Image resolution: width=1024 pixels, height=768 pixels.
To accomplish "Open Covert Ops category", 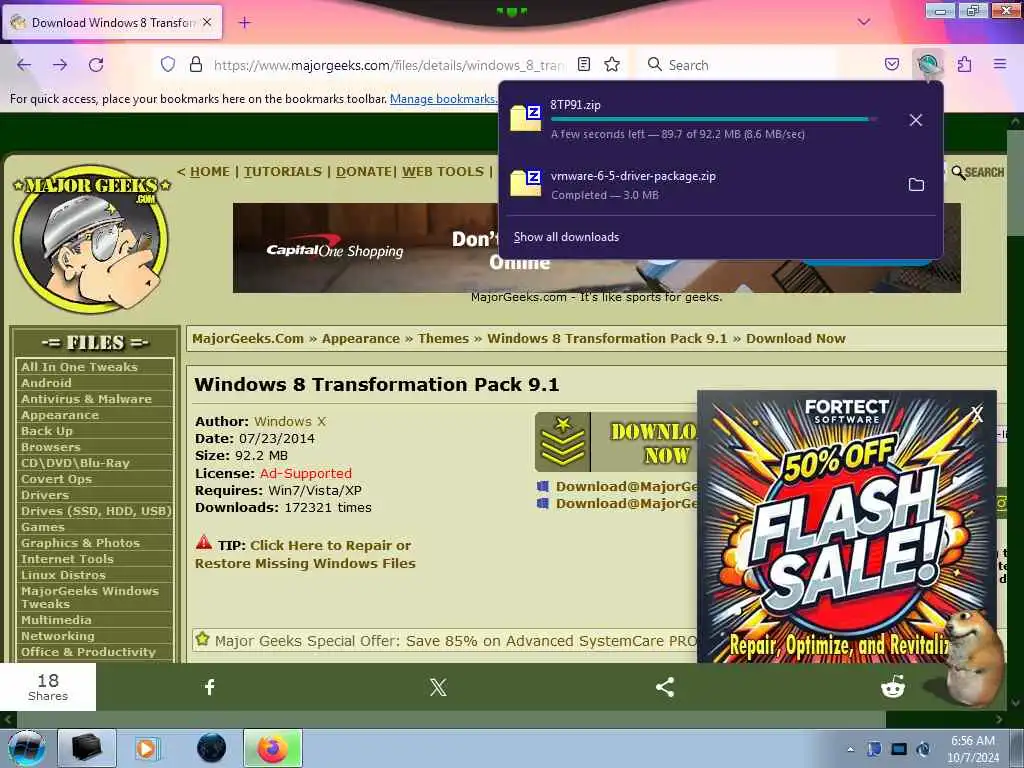I will tap(56, 479).
